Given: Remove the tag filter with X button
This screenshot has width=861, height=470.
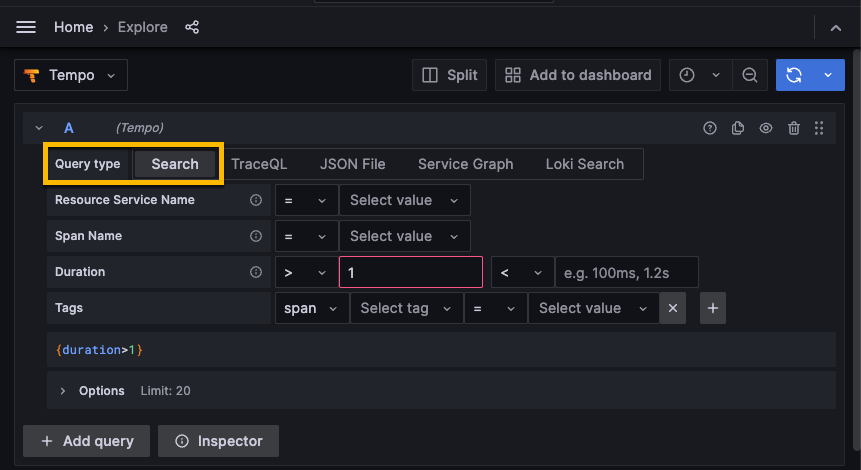Looking at the screenshot, I should click(673, 308).
